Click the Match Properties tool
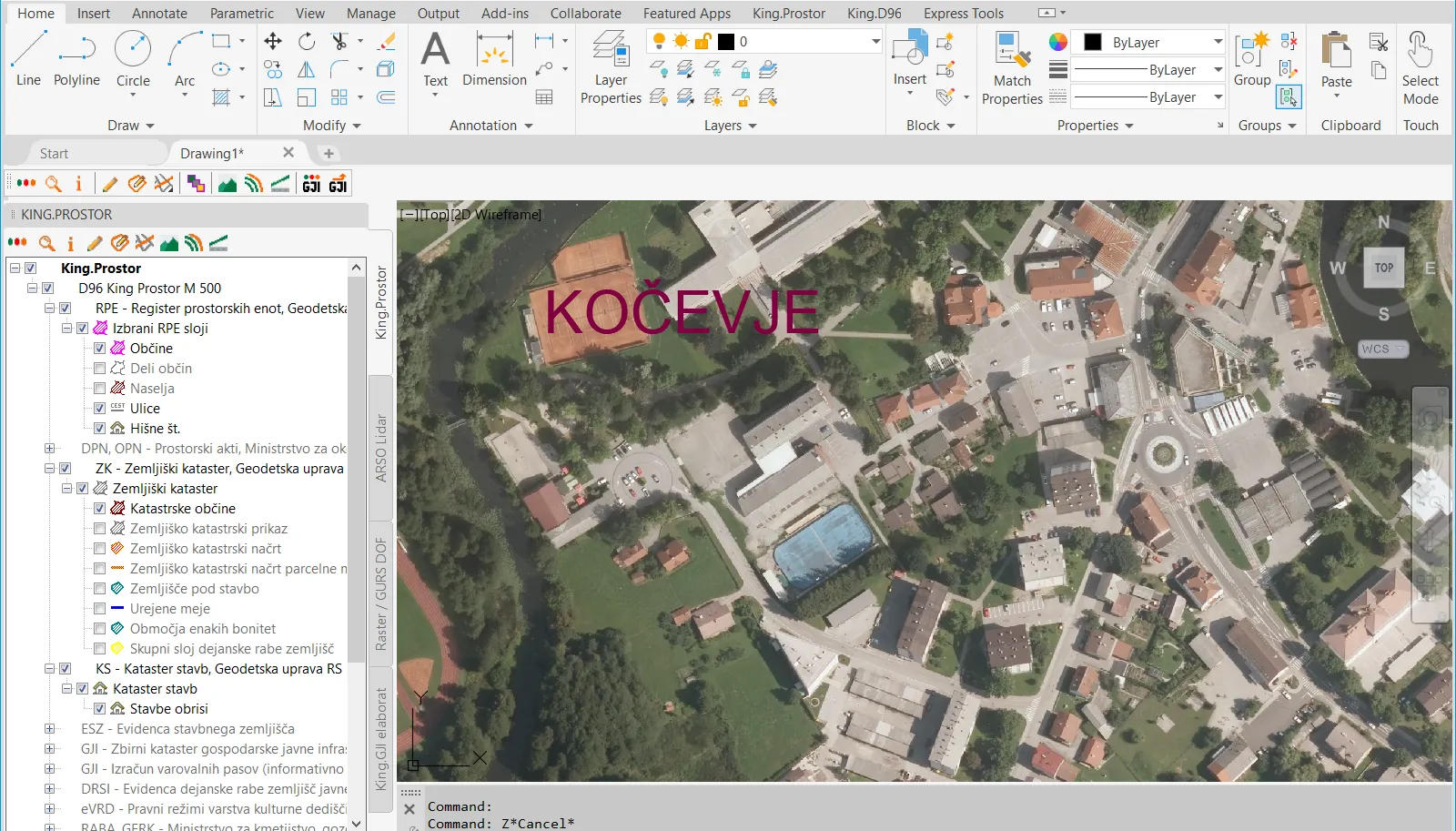This screenshot has width=1456, height=831. [1012, 67]
